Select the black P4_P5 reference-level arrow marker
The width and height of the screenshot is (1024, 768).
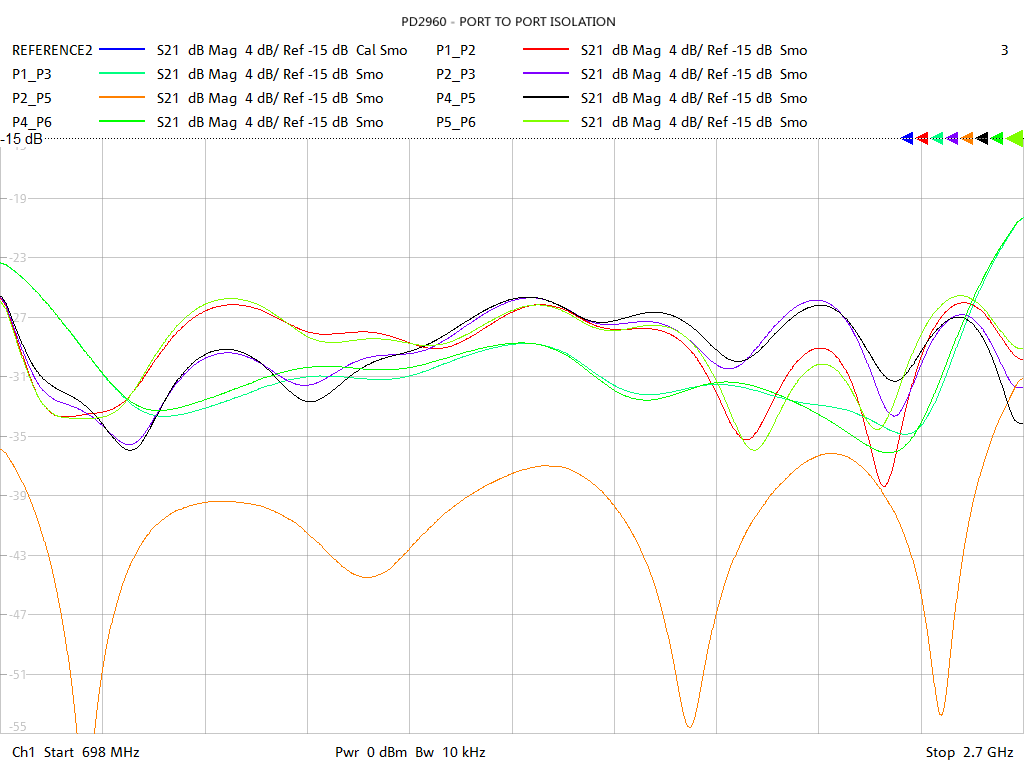pyautogui.click(x=982, y=138)
